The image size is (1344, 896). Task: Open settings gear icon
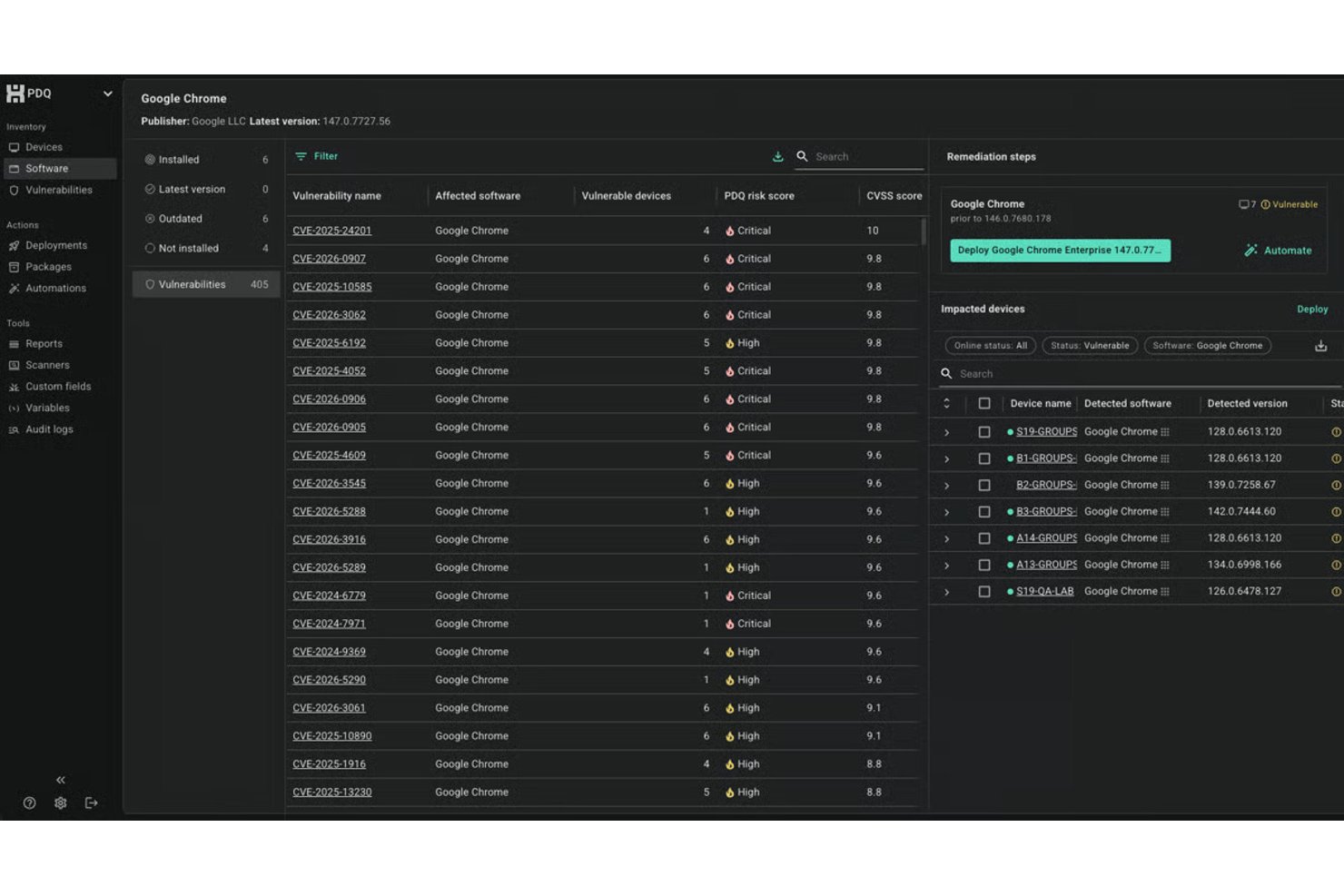(61, 803)
